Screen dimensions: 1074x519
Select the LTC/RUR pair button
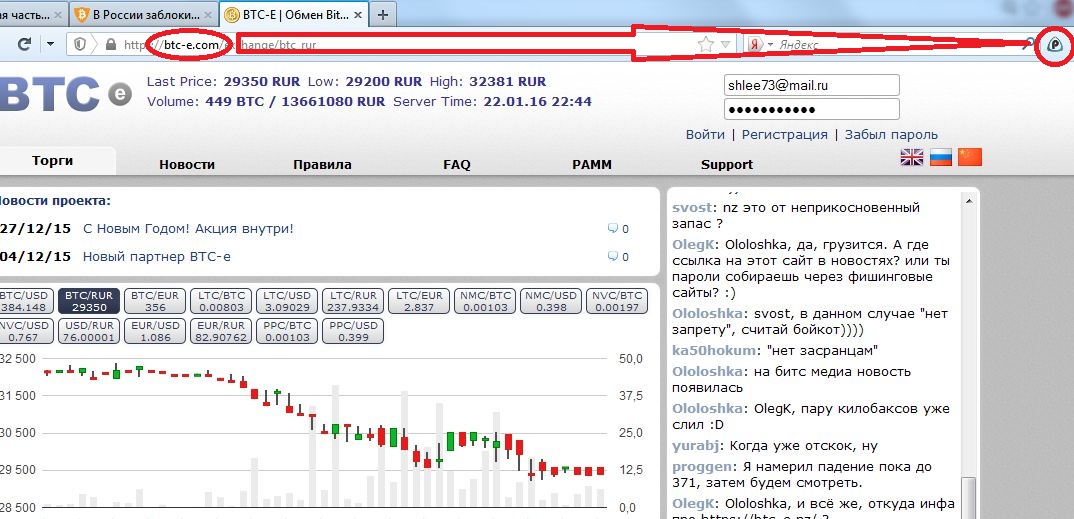coord(353,301)
